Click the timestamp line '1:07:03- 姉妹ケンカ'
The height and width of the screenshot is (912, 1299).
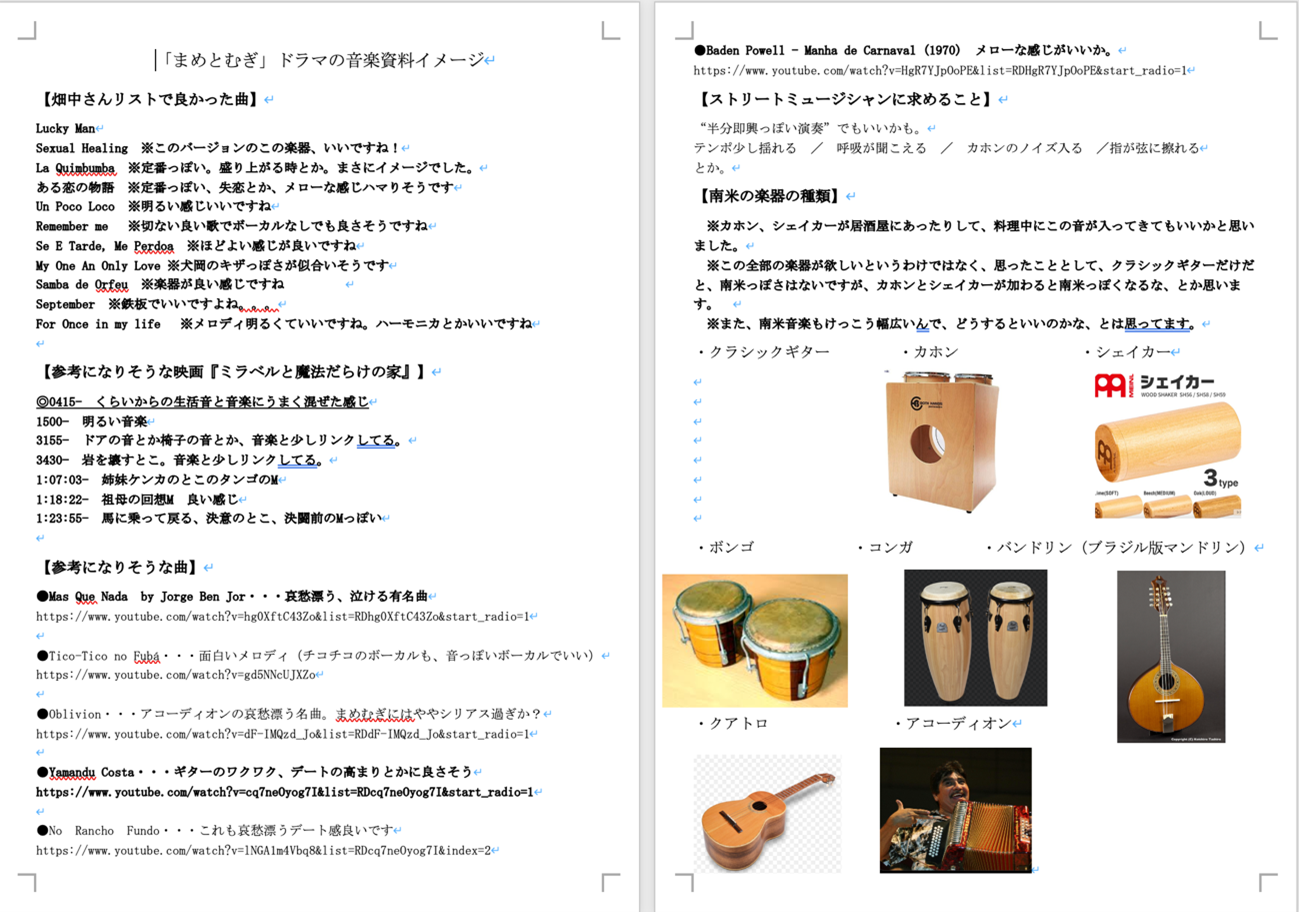coord(157,480)
